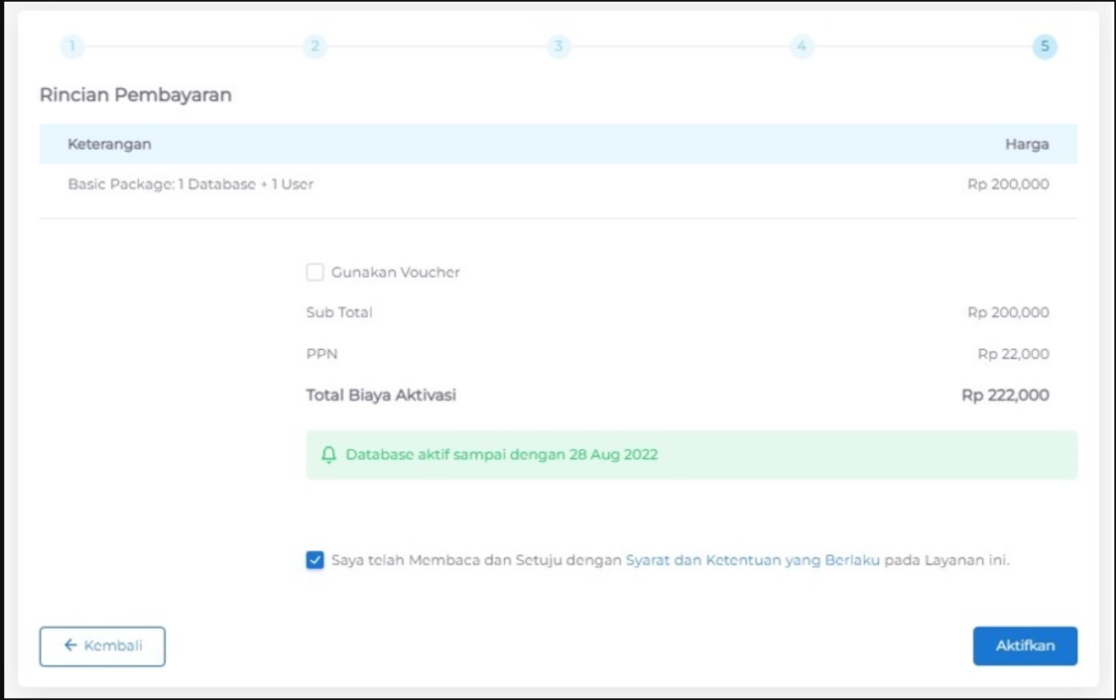Image resolution: width=1116 pixels, height=700 pixels.
Task: Select the Basic Package: 1 Database + 1 User row
Action: coord(558,184)
